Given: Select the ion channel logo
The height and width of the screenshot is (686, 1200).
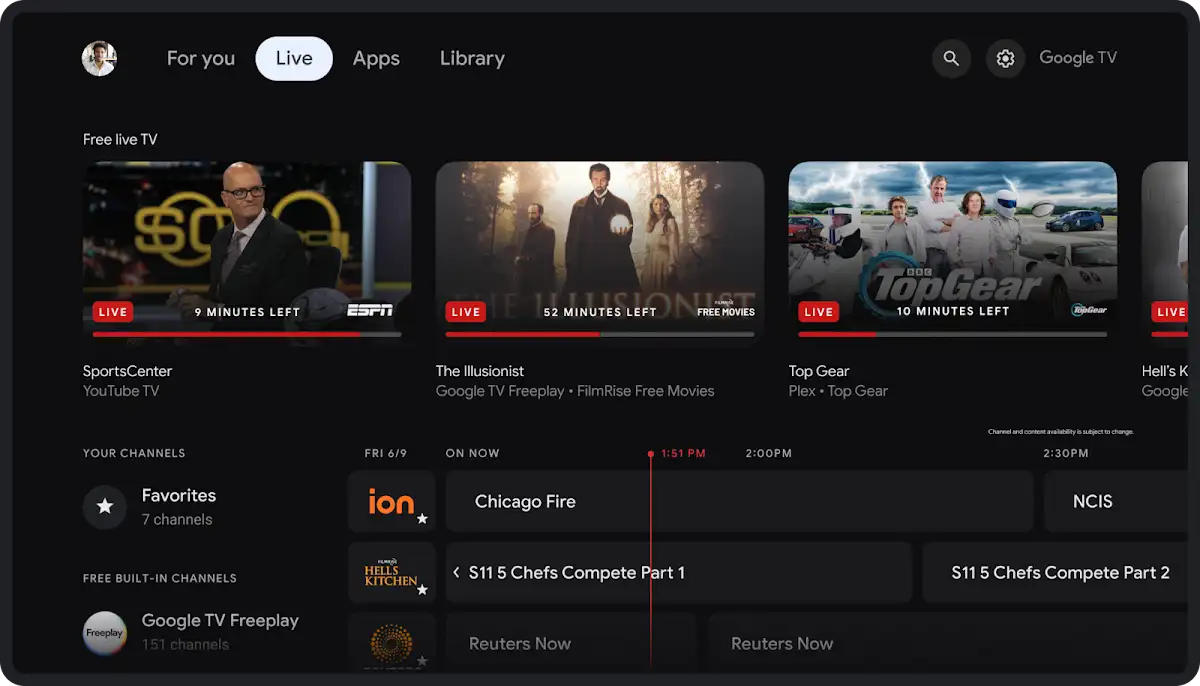Looking at the screenshot, I should (392, 501).
